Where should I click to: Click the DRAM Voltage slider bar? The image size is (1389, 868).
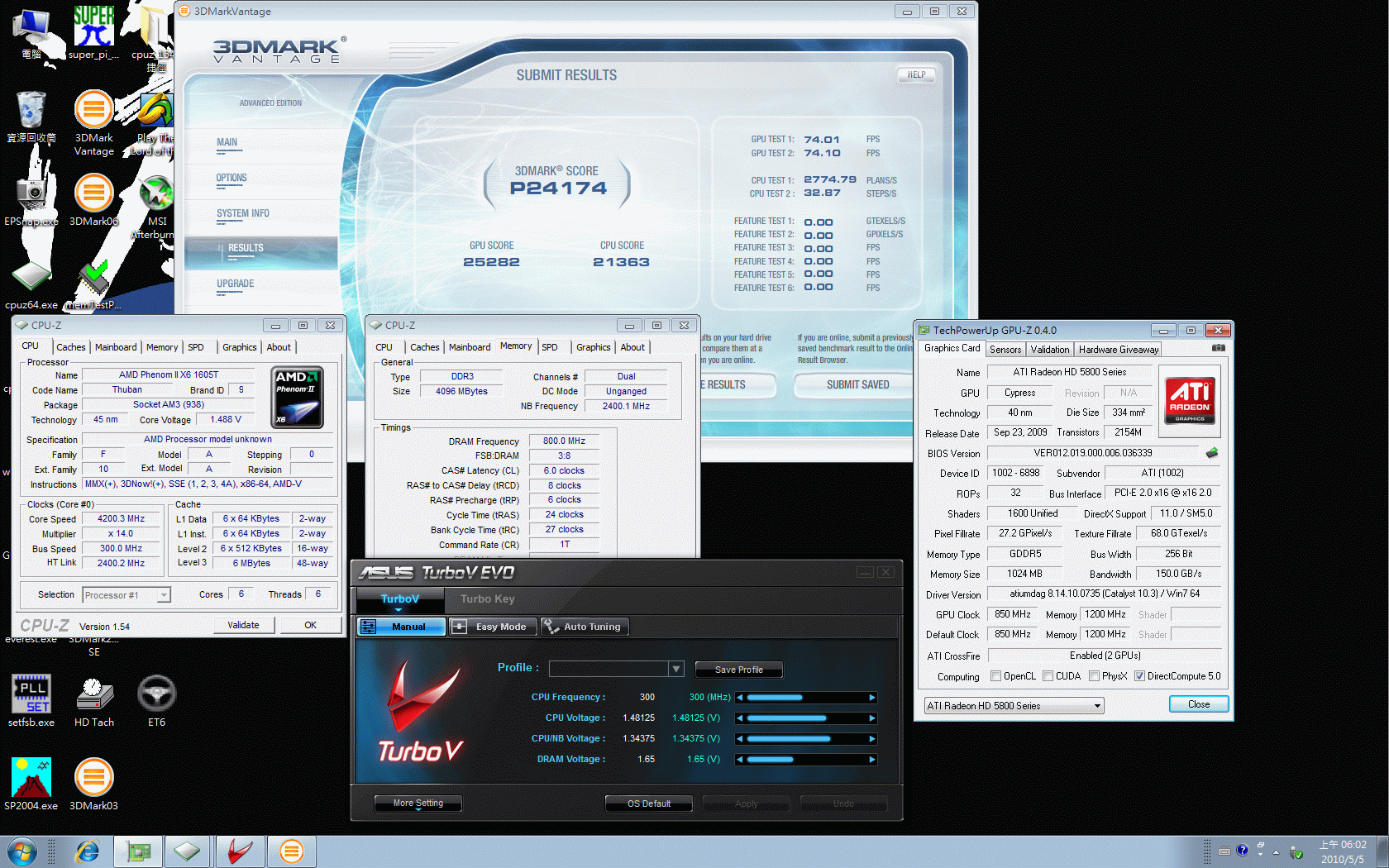(x=805, y=760)
